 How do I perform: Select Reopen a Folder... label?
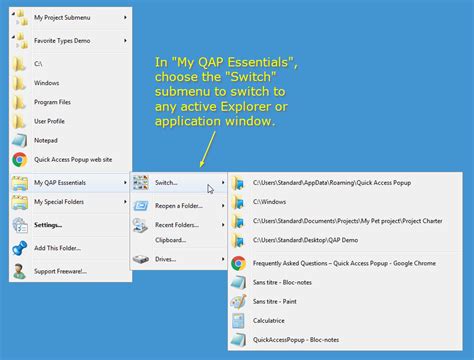pyautogui.click(x=179, y=206)
